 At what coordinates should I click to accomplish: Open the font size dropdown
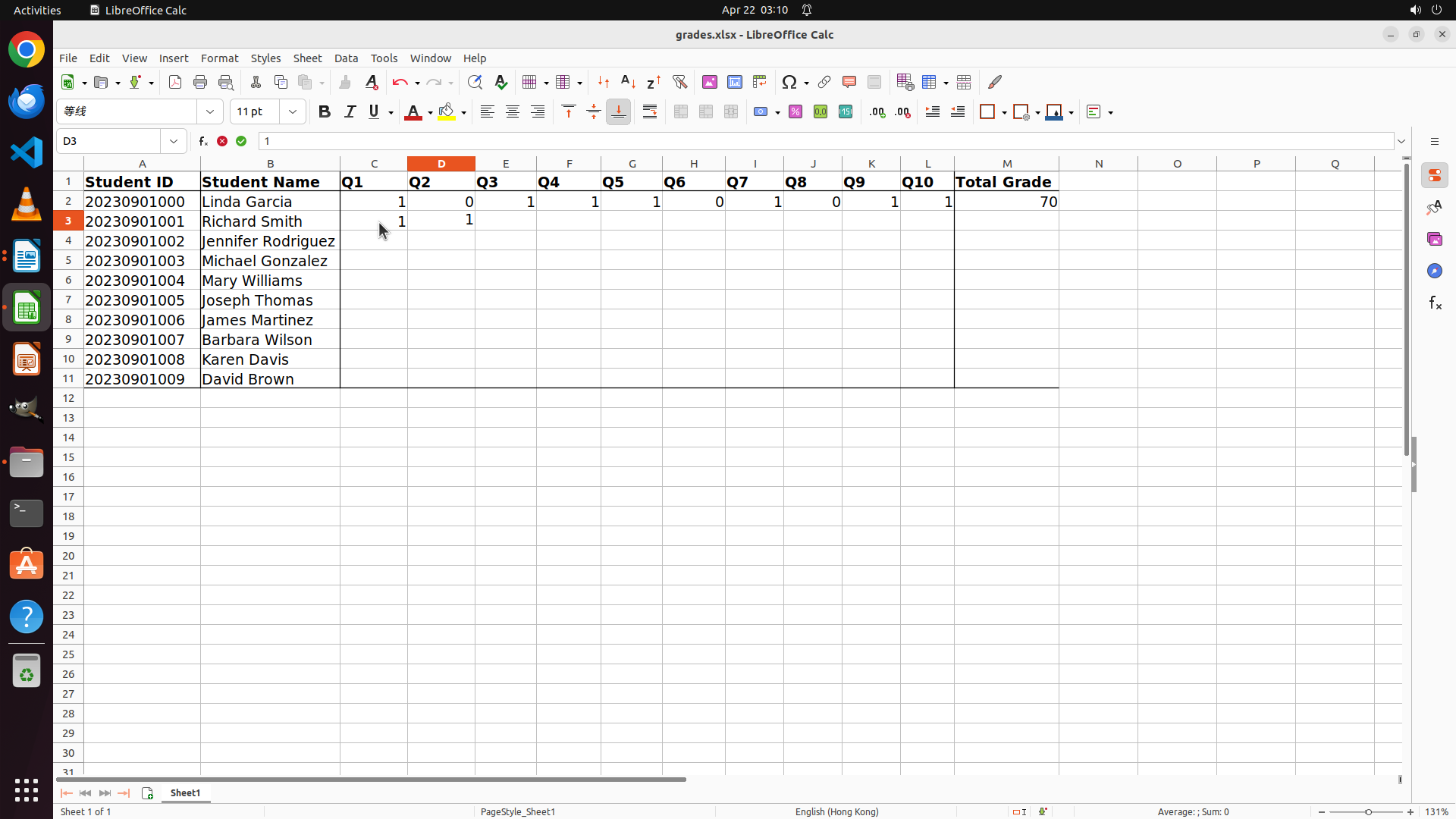pos(293,112)
